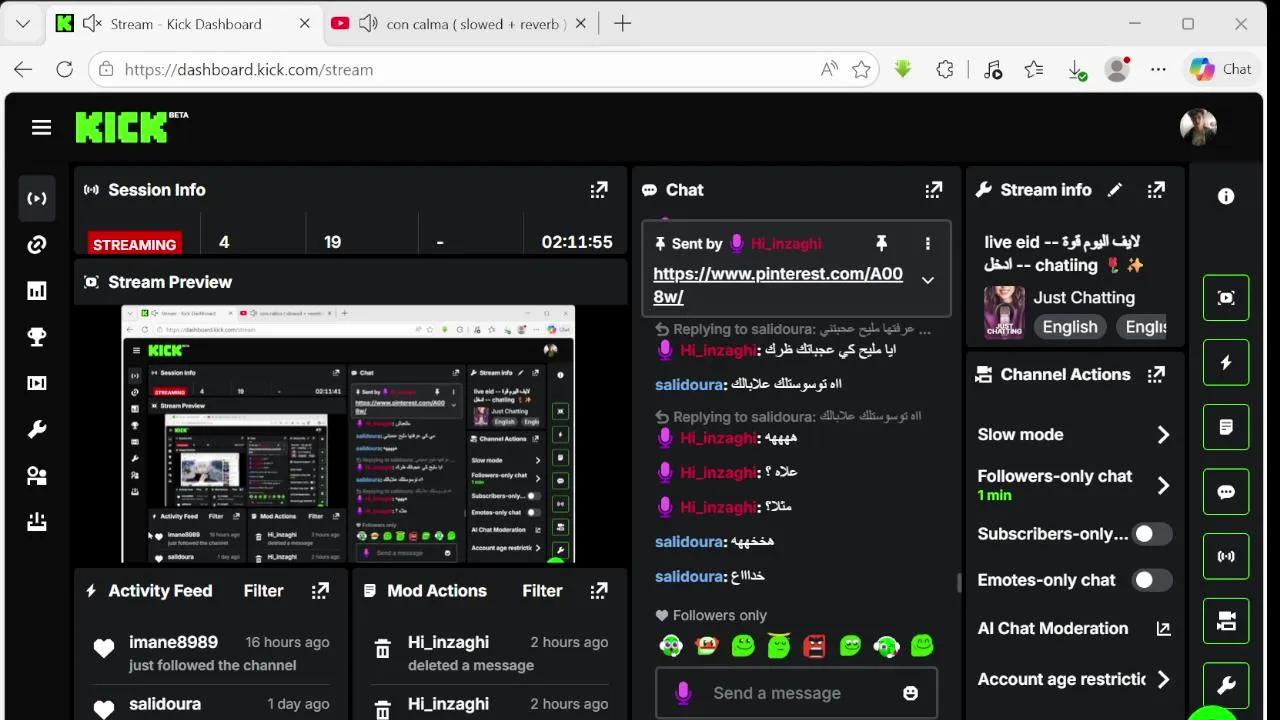
Task: Switch to con calma YouTube tab
Action: (462, 24)
